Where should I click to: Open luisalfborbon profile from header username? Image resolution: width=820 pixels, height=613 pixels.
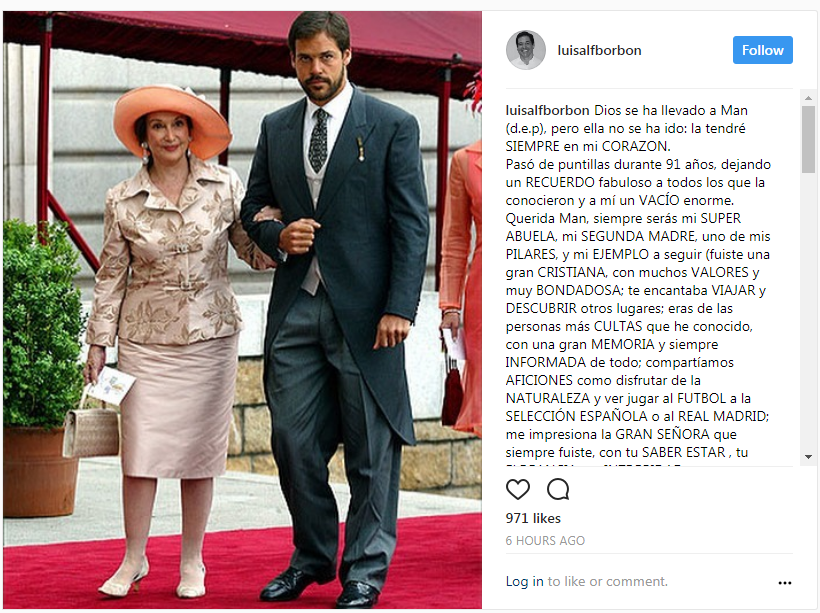tap(599, 50)
